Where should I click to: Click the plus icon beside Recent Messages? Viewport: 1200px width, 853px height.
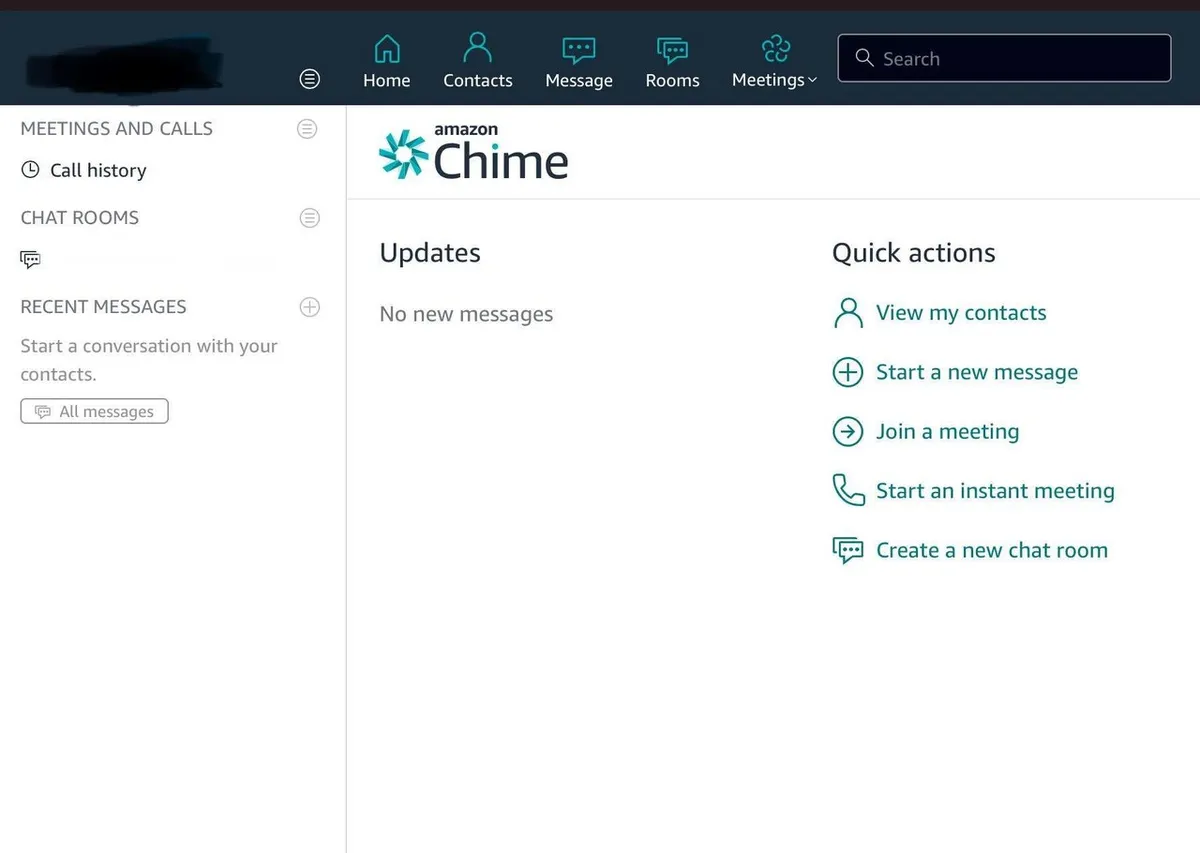coord(310,307)
